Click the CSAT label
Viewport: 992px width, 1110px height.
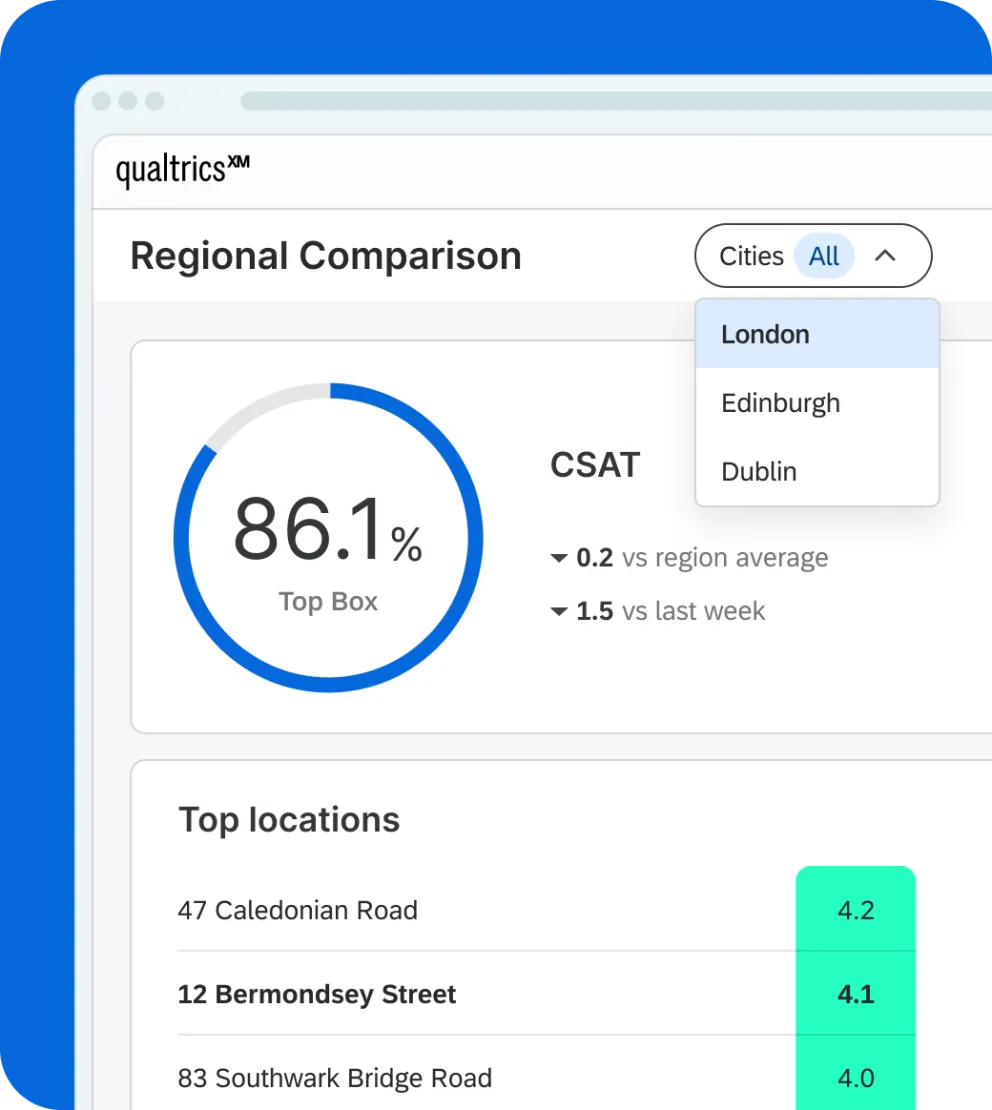[x=595, y=465]
